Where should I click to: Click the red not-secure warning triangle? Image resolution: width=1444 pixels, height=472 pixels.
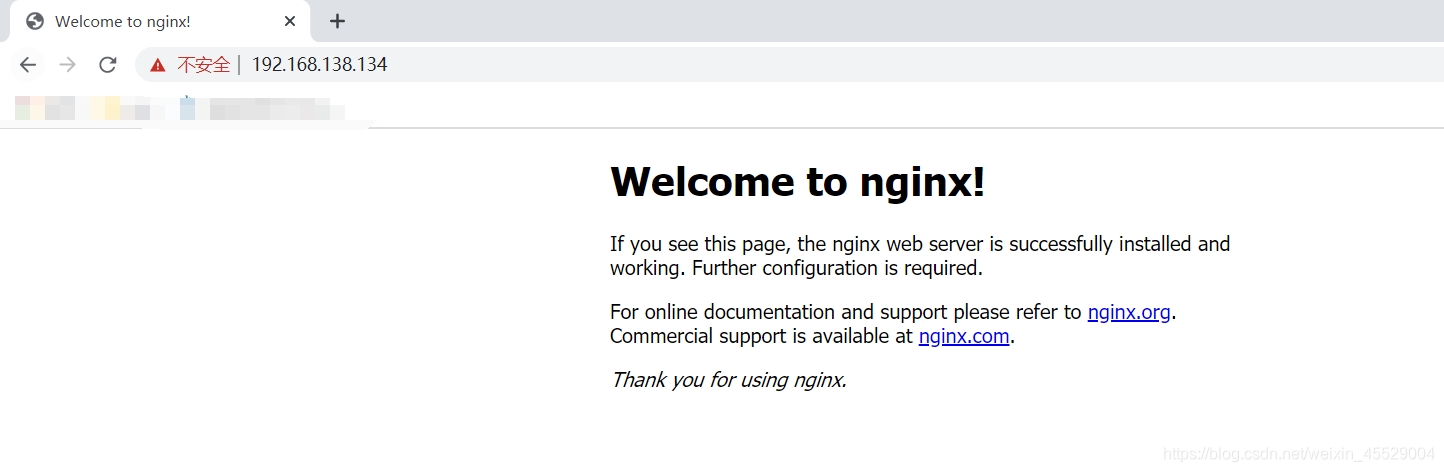(157, 65)
